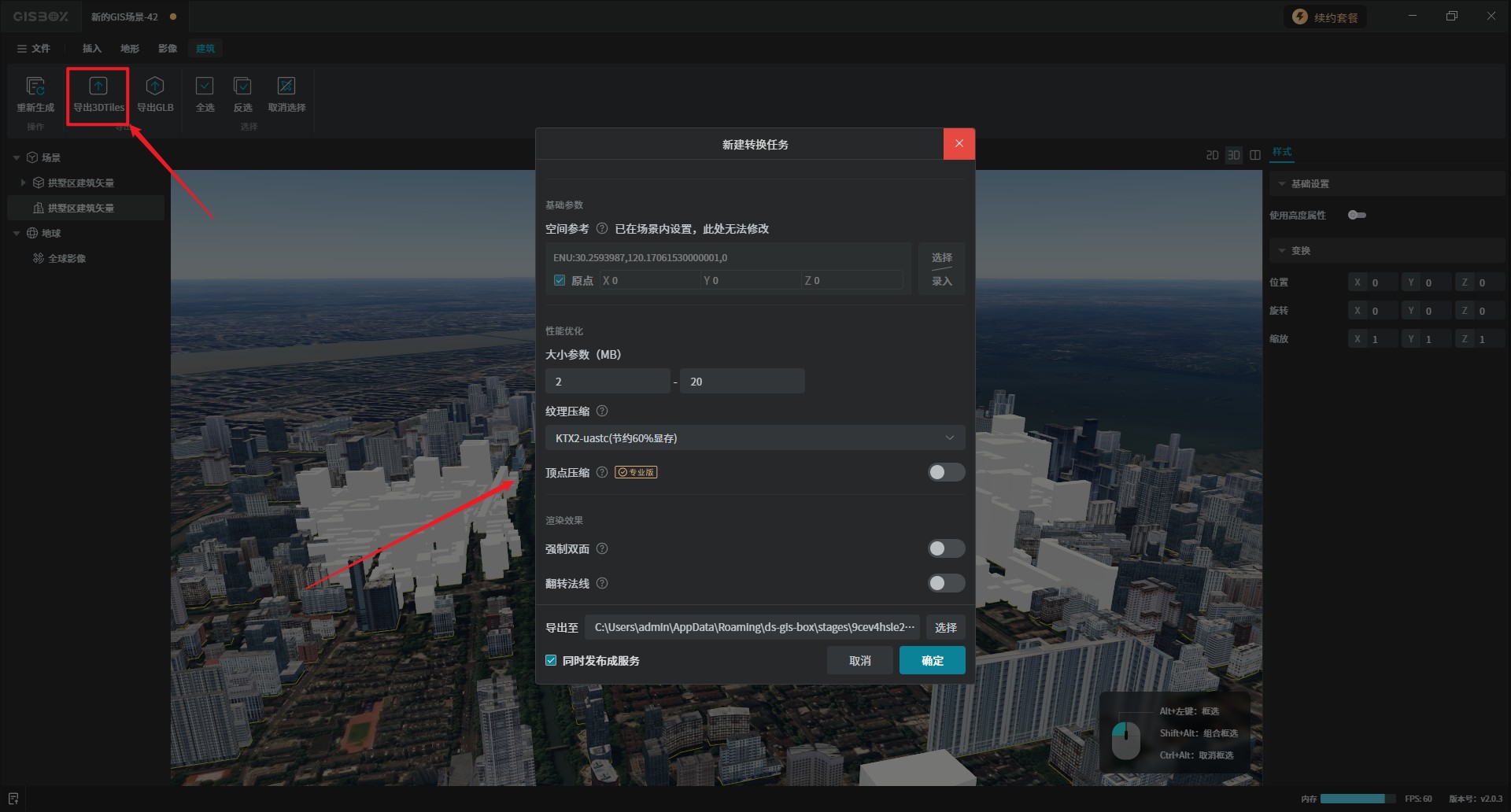Click the split-view icon beside 3D
The image size is (1511, 812).
pyautogui.click(x=1255, y=155)
